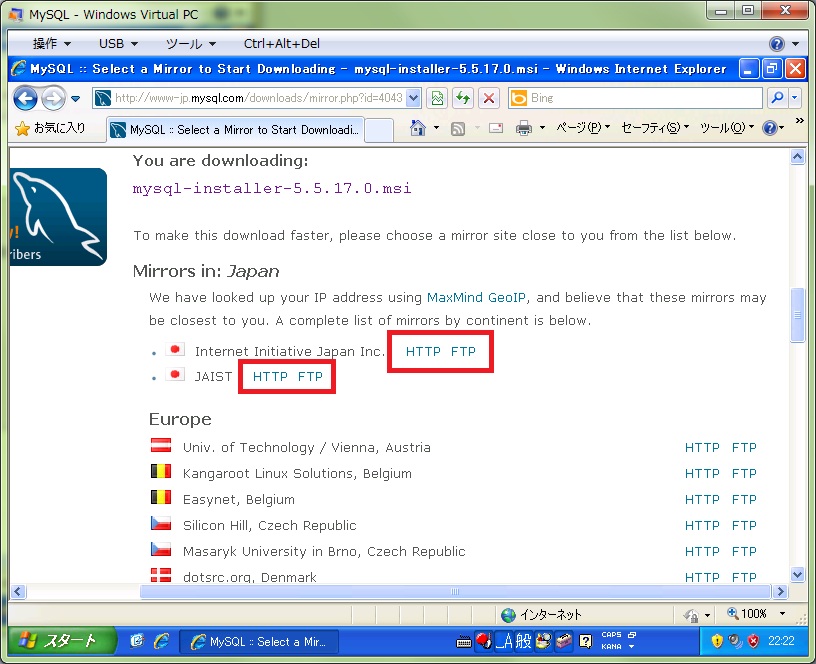Click HTTP link for Masaryk University in Brno
The width and height of the screenshot is (816, 664).
702,552
